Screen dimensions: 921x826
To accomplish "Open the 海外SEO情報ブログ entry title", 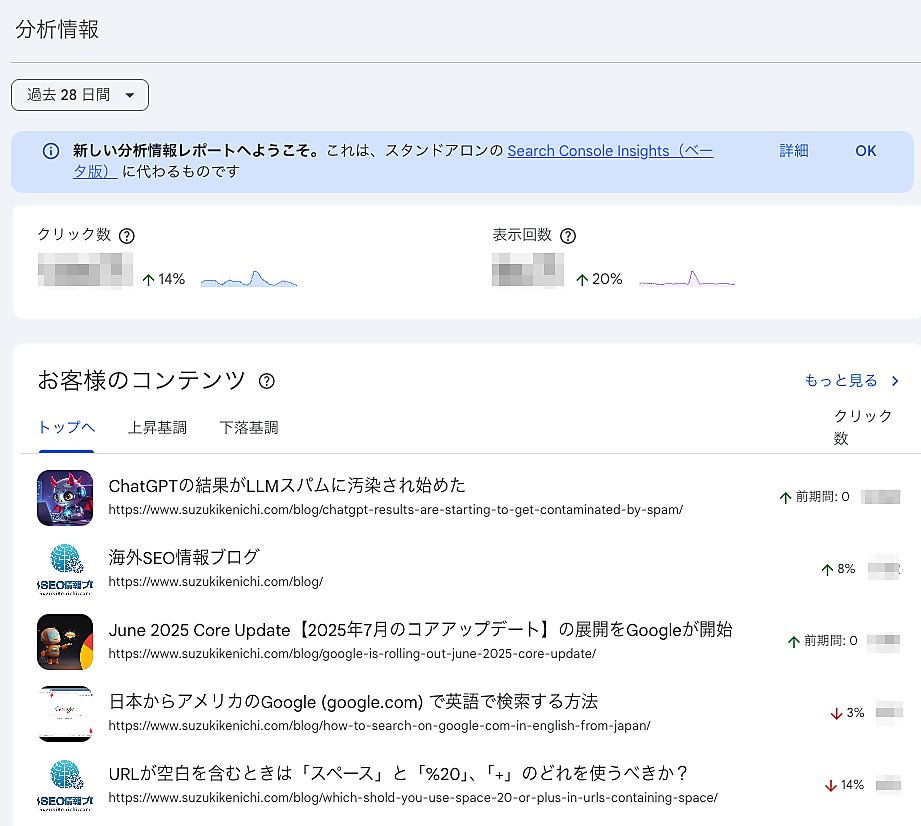I will [x=184, y=558].
